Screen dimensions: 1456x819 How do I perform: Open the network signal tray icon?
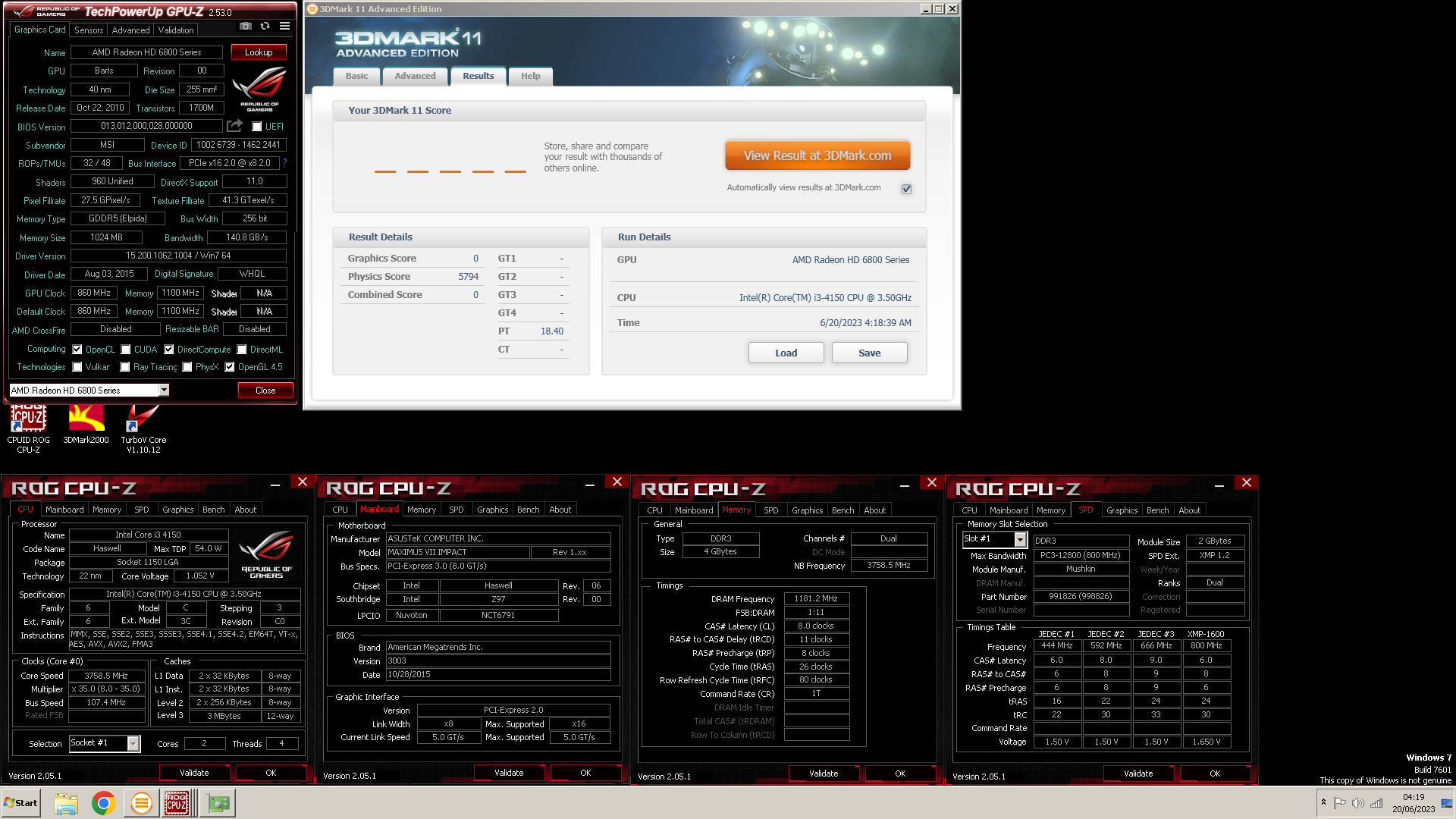1376,803
